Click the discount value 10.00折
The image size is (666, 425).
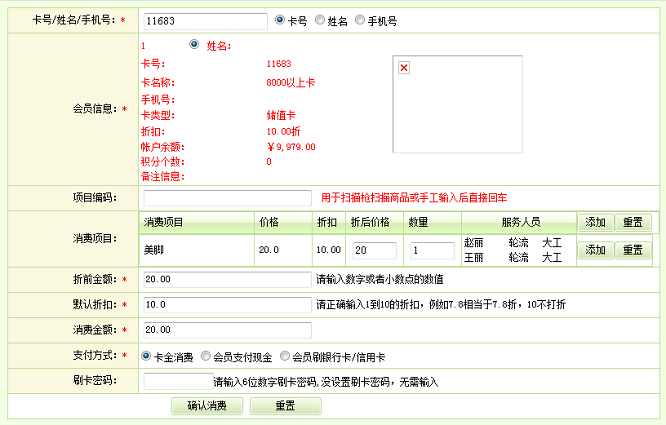tap(283, 132)
